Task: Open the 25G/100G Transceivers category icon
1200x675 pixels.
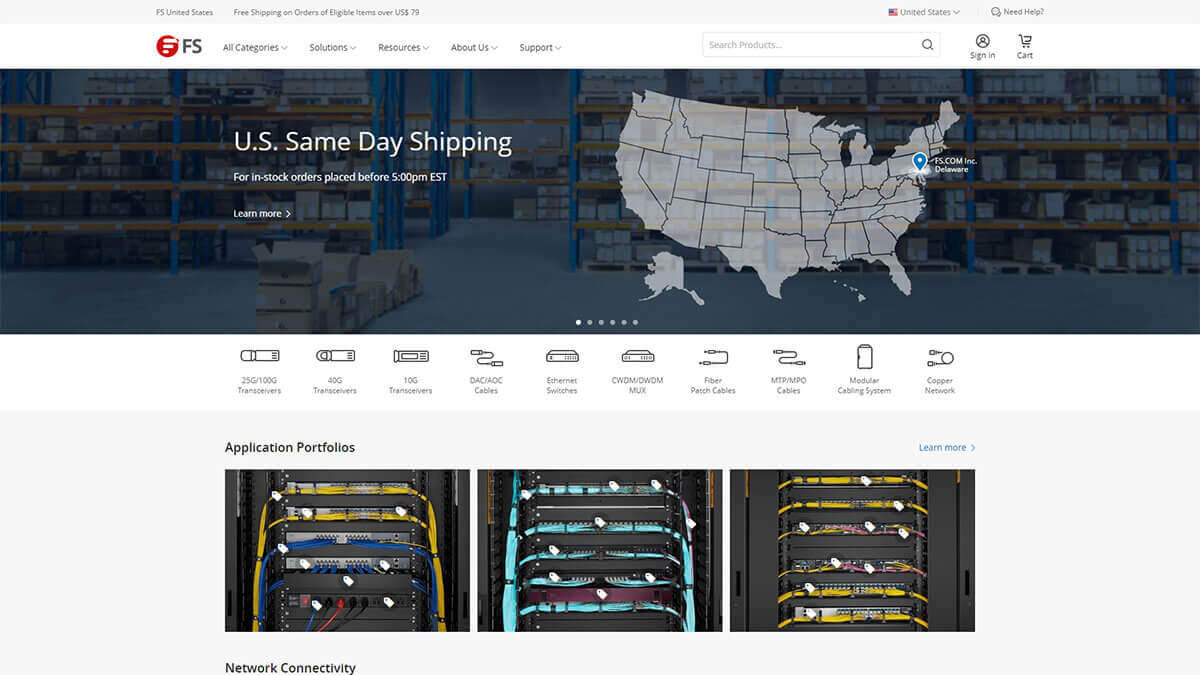Action: 259,356
